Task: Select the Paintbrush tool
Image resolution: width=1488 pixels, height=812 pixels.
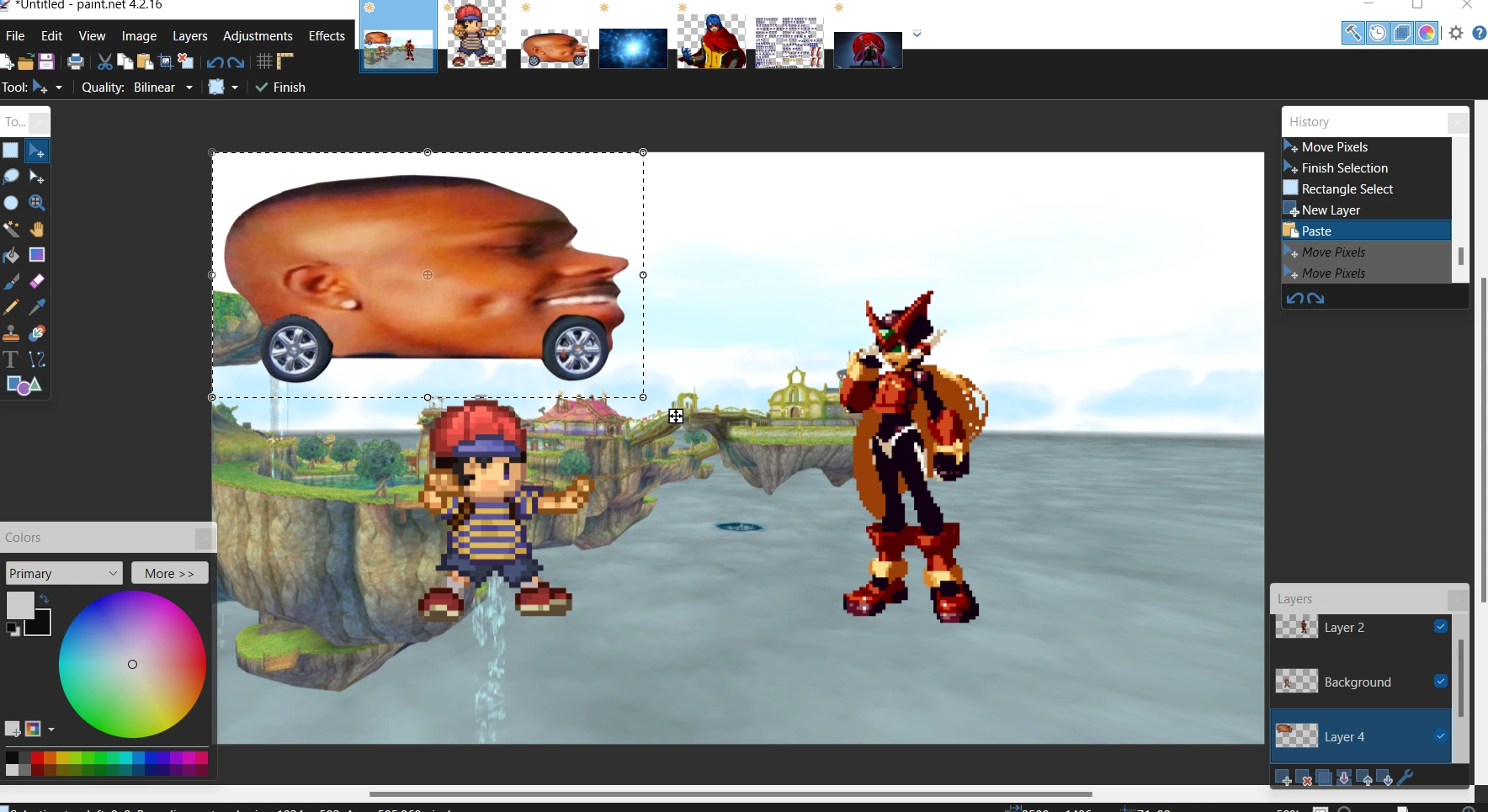Action: coord(11,281)
